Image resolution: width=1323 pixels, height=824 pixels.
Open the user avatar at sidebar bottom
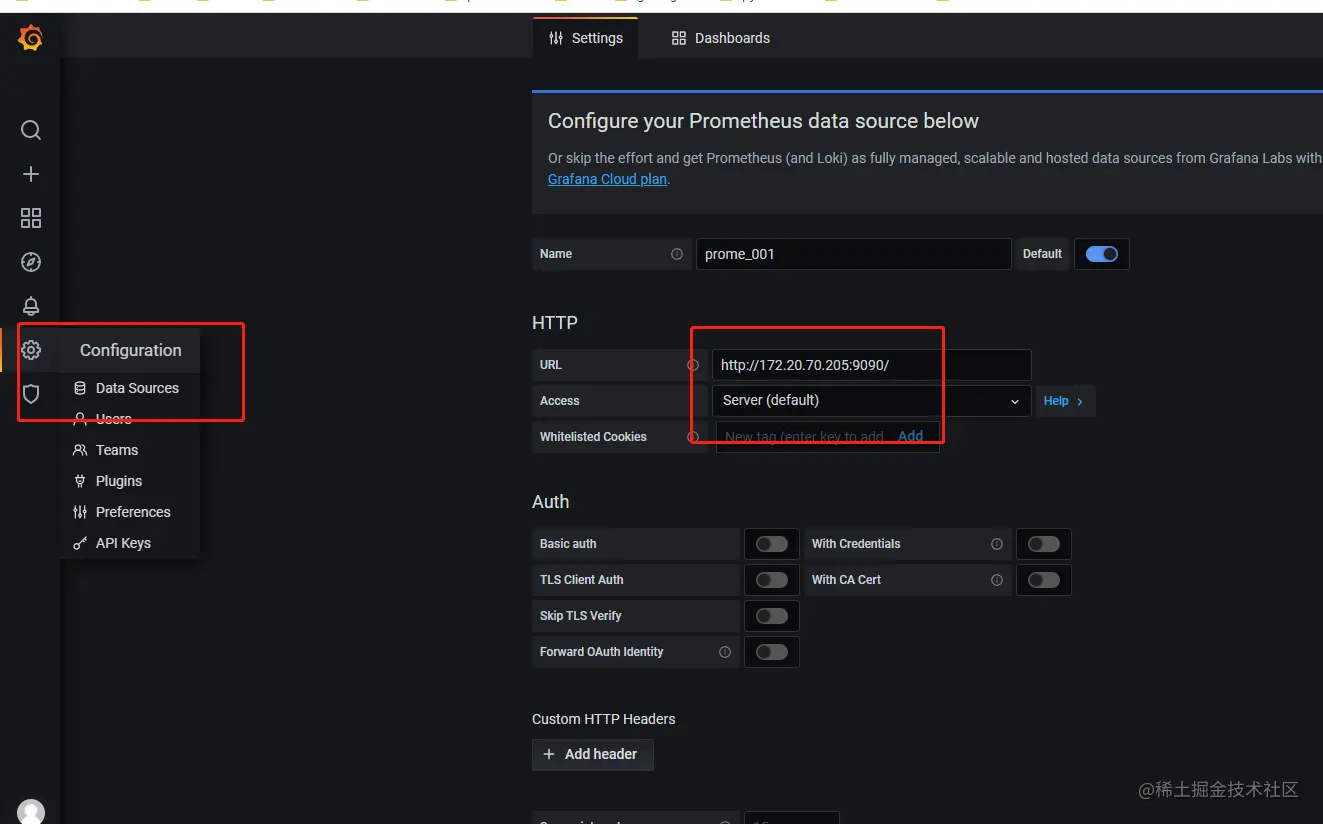click(x=31, y=811)
